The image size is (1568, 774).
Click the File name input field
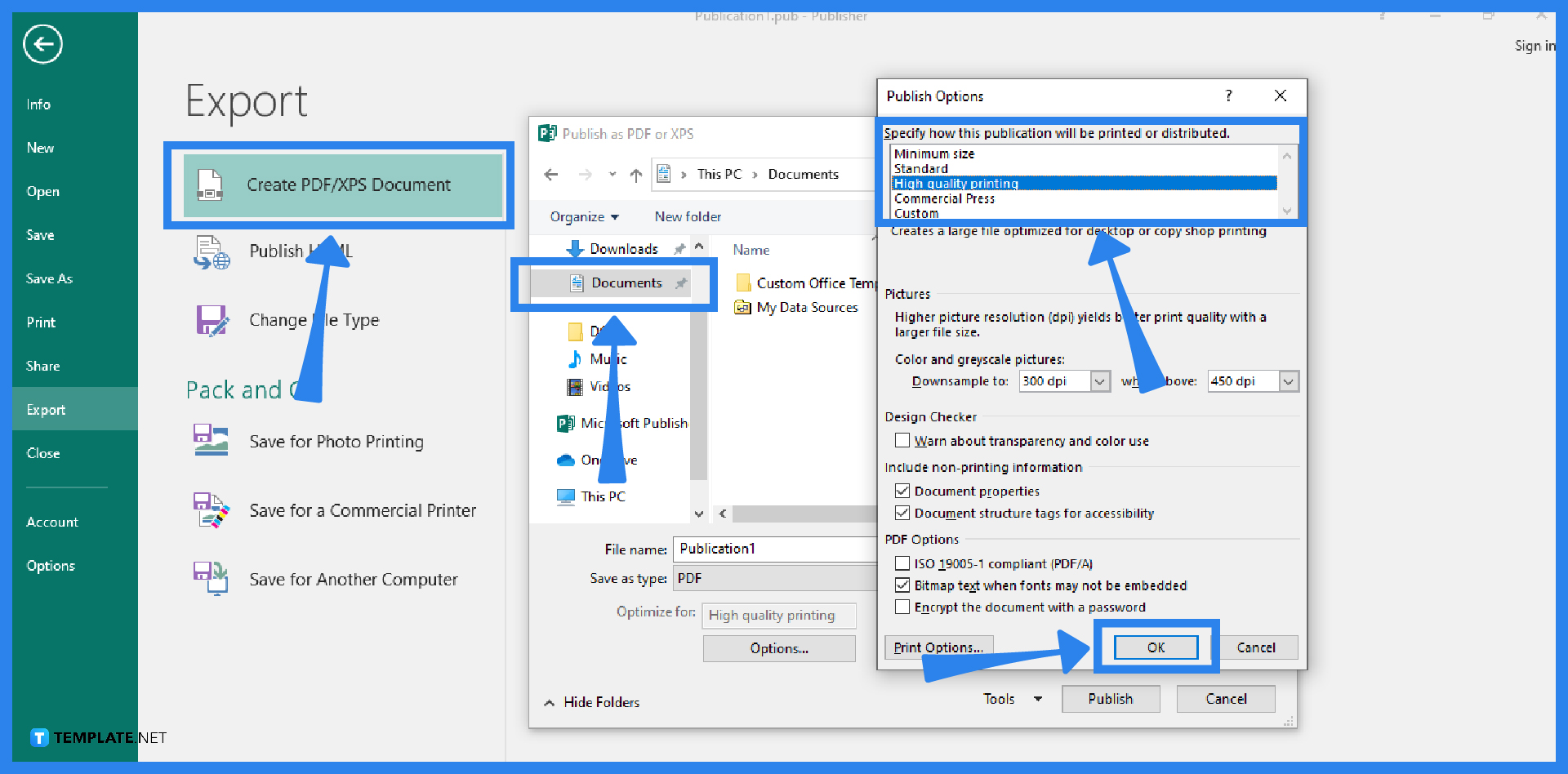click(x=774, y=549)
